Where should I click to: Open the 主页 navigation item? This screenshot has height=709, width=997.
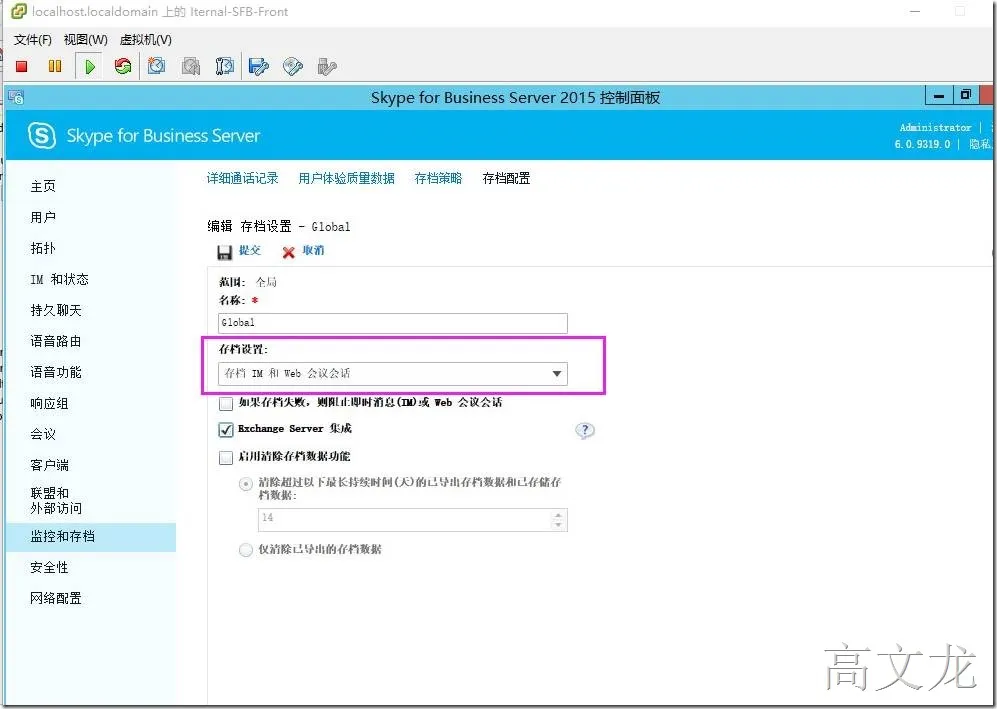43,186
